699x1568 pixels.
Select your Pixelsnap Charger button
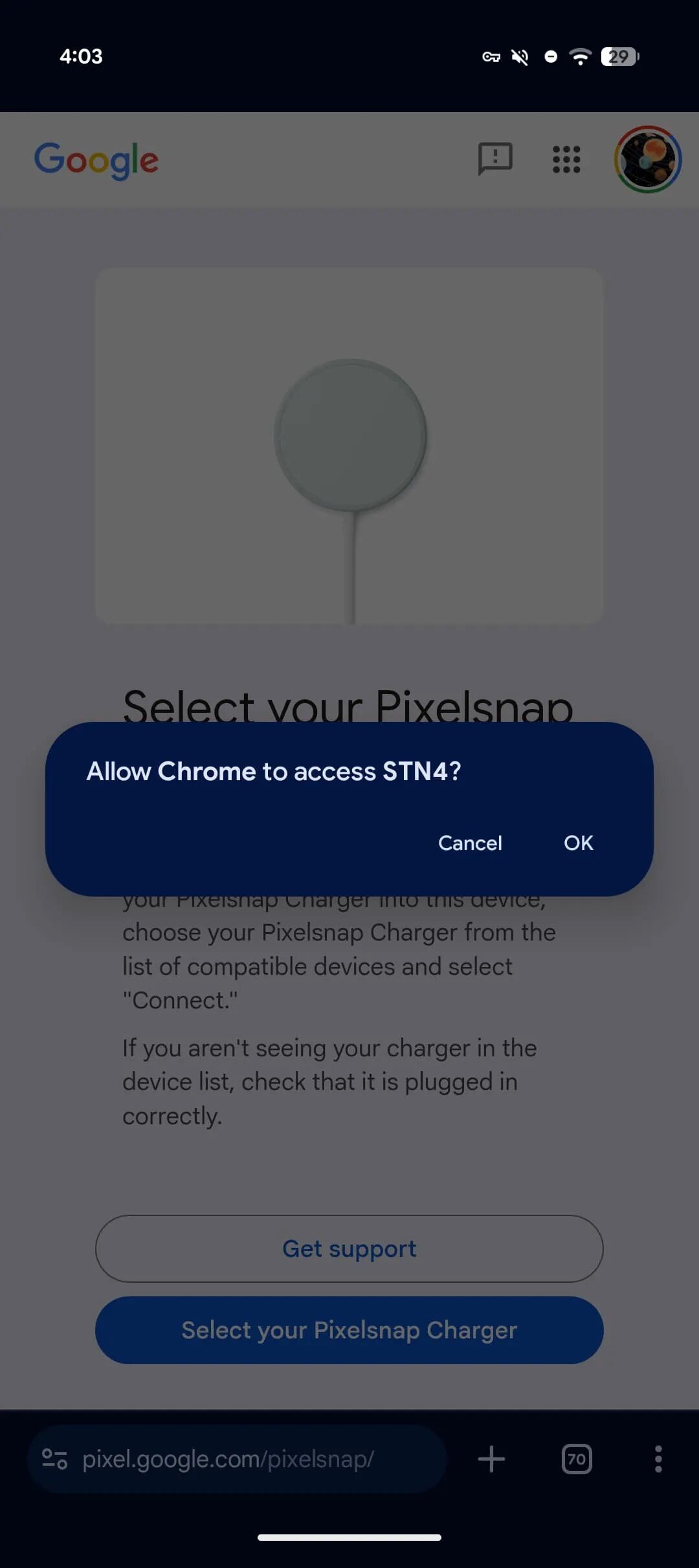click(349, 1330)
